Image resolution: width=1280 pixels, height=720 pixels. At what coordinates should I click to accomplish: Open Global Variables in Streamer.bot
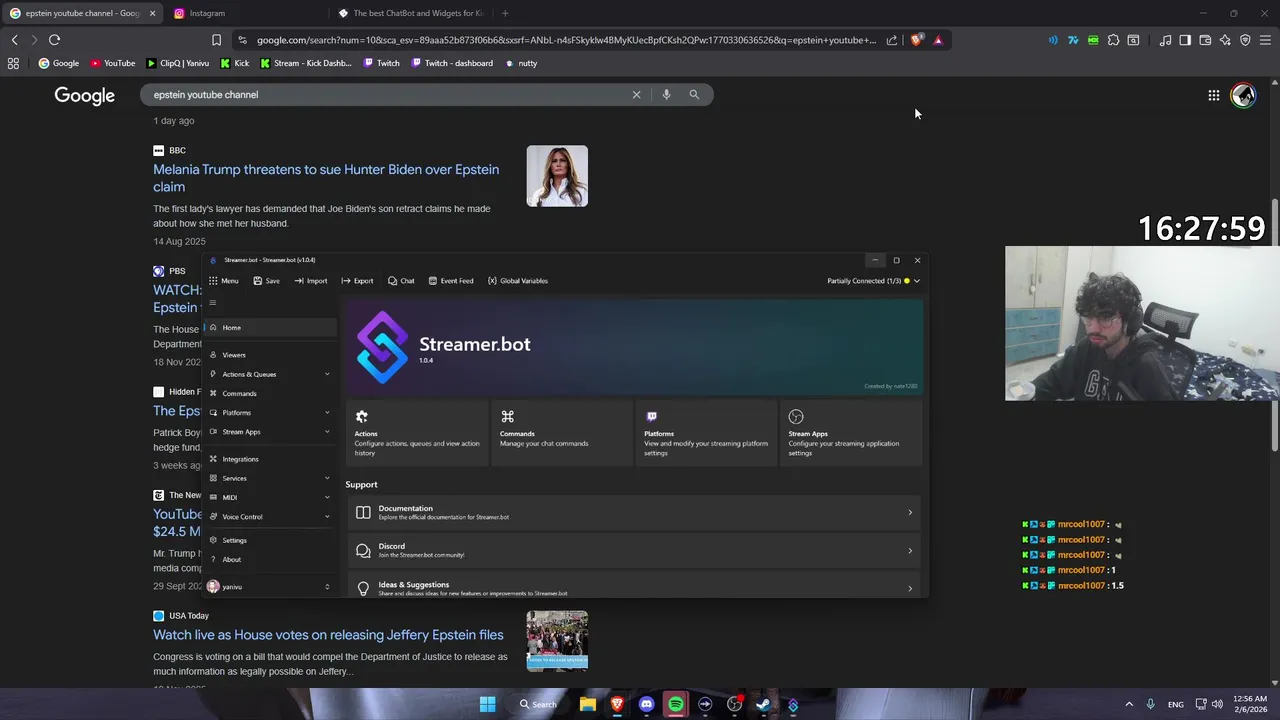point(518,281)
